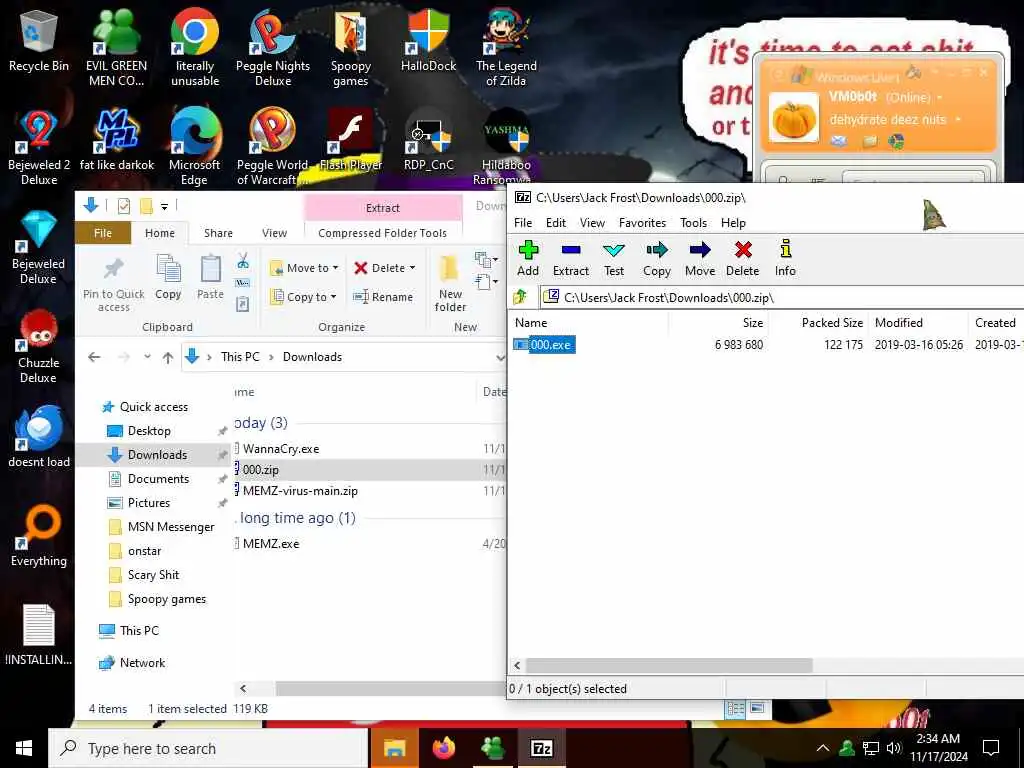The height and width of the screenshot is (768, 1024).
Task: Select 000.exe in the 7-Zip file list
Action: [x=550, y=345]
